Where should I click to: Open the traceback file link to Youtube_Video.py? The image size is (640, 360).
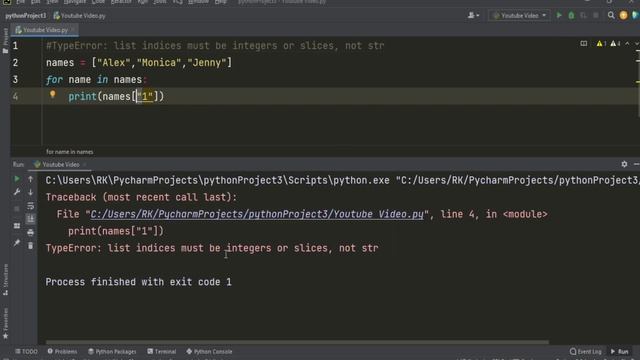(x=257, y=214)
